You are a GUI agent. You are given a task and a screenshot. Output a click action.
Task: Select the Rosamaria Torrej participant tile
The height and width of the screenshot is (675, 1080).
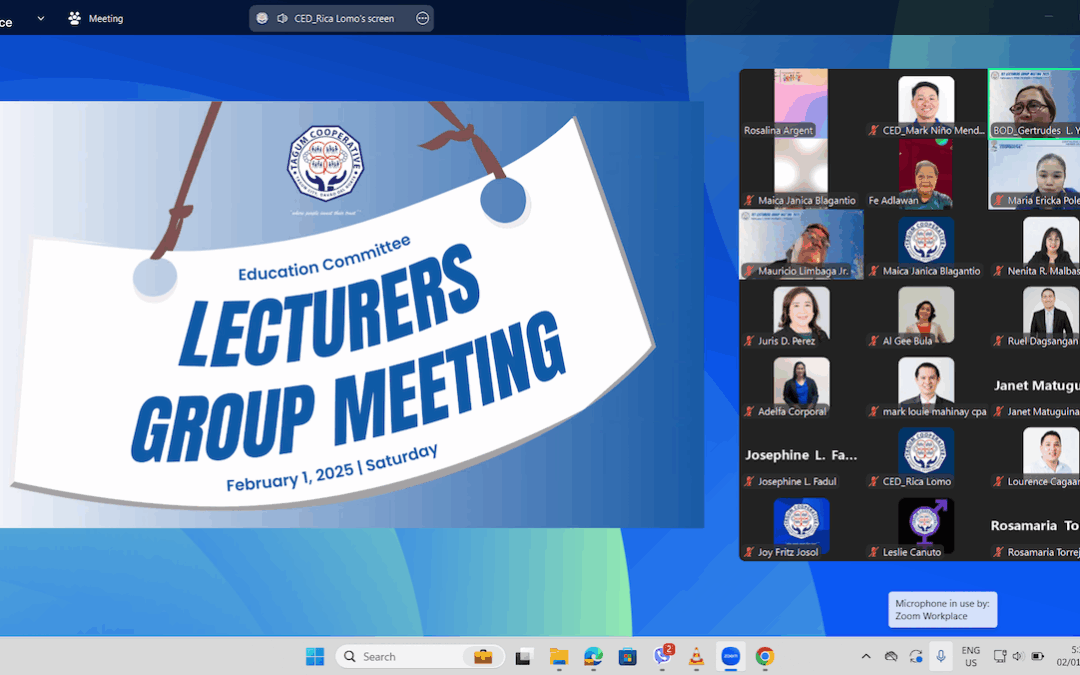[1035, 526]
